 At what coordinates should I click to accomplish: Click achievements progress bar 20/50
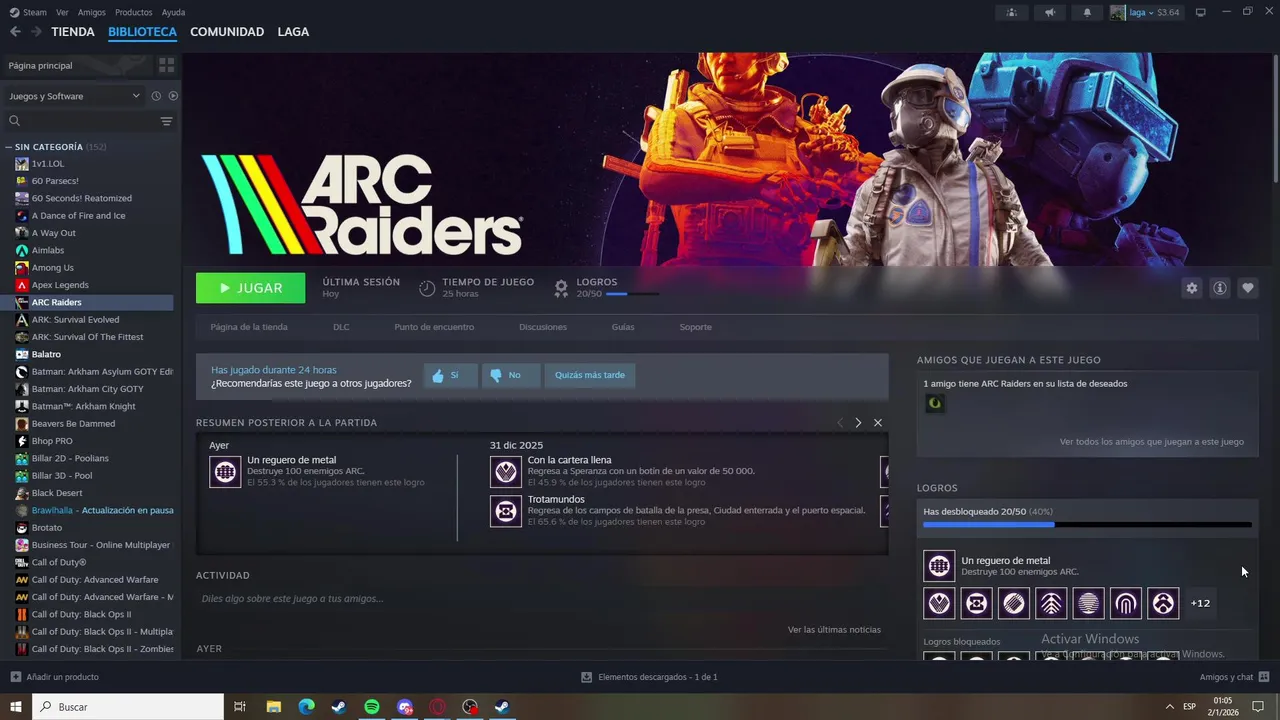click(x=1087, y=524)
